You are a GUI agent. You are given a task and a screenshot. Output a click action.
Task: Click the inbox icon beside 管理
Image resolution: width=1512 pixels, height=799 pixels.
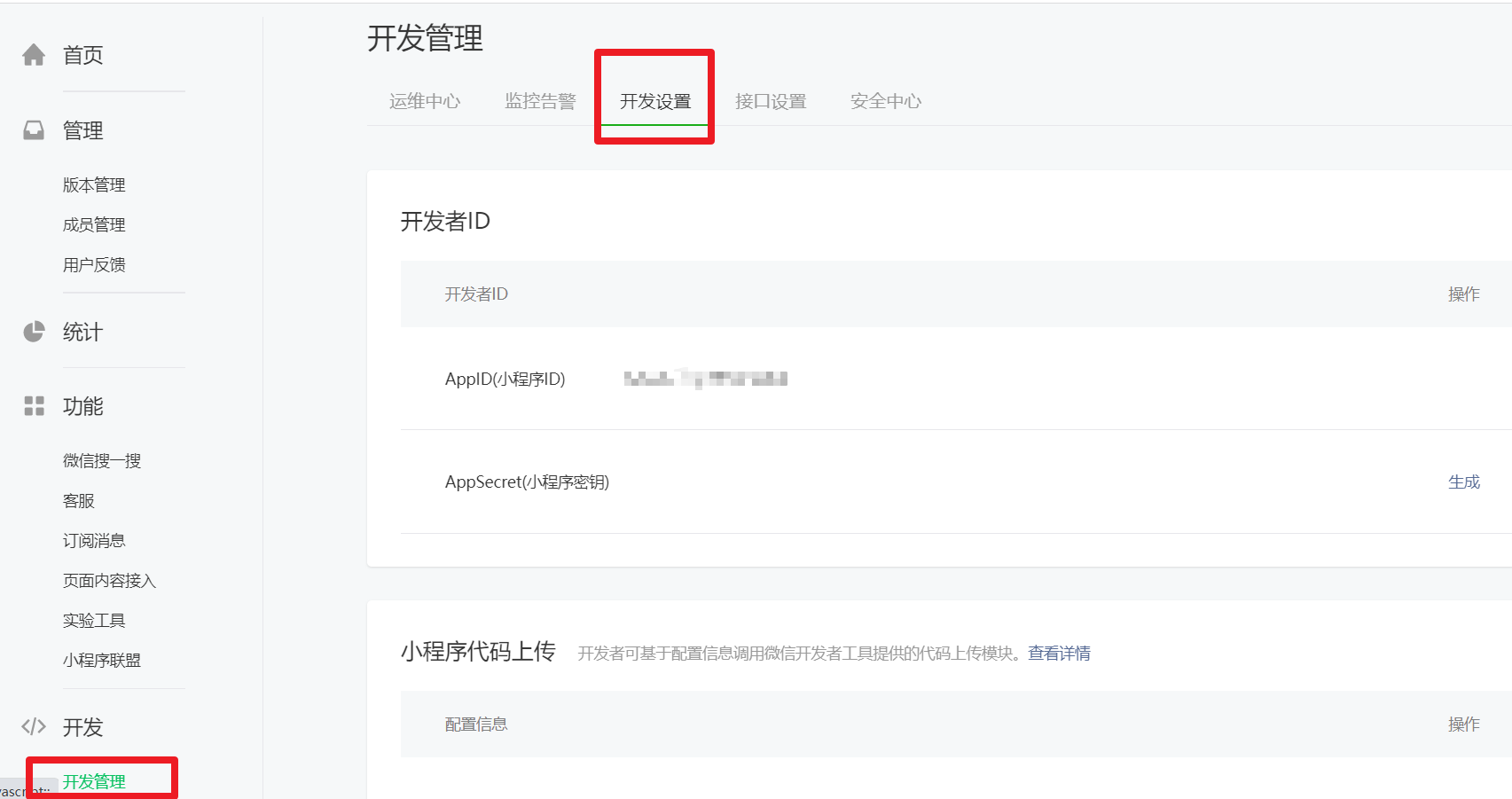click(34, 130)
